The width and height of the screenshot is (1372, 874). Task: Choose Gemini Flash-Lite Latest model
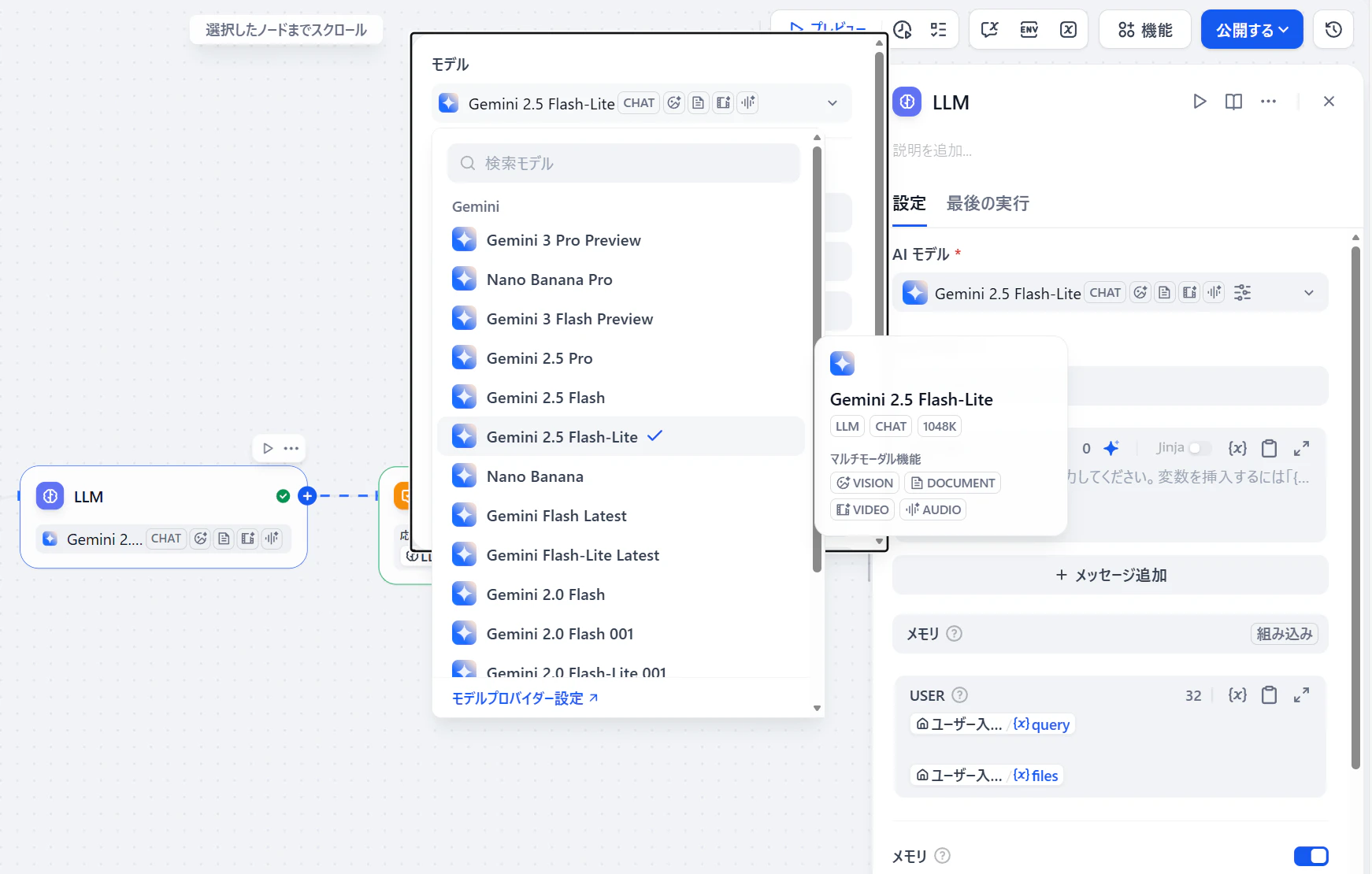pyautogui.click(x=621, y=554)
